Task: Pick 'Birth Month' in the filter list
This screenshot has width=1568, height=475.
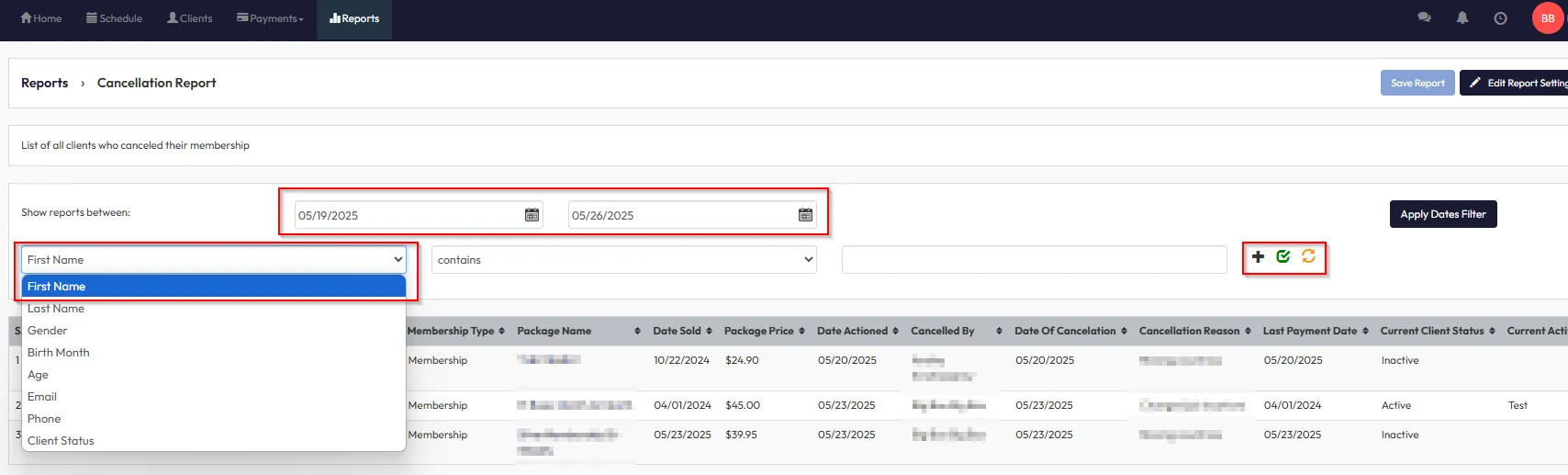Action: 59,353
